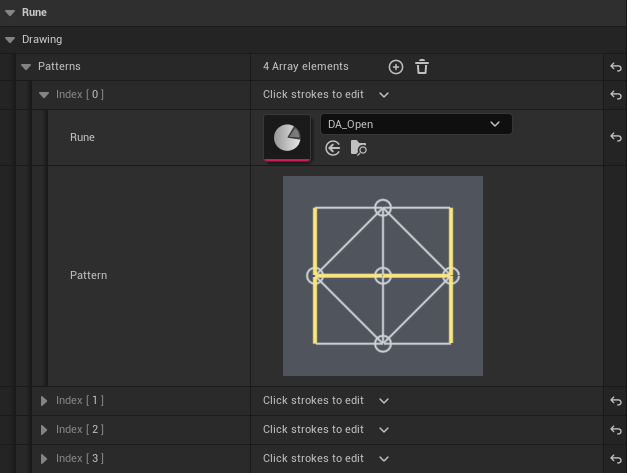Collapse the Drawing section

[x=10, y=40]
